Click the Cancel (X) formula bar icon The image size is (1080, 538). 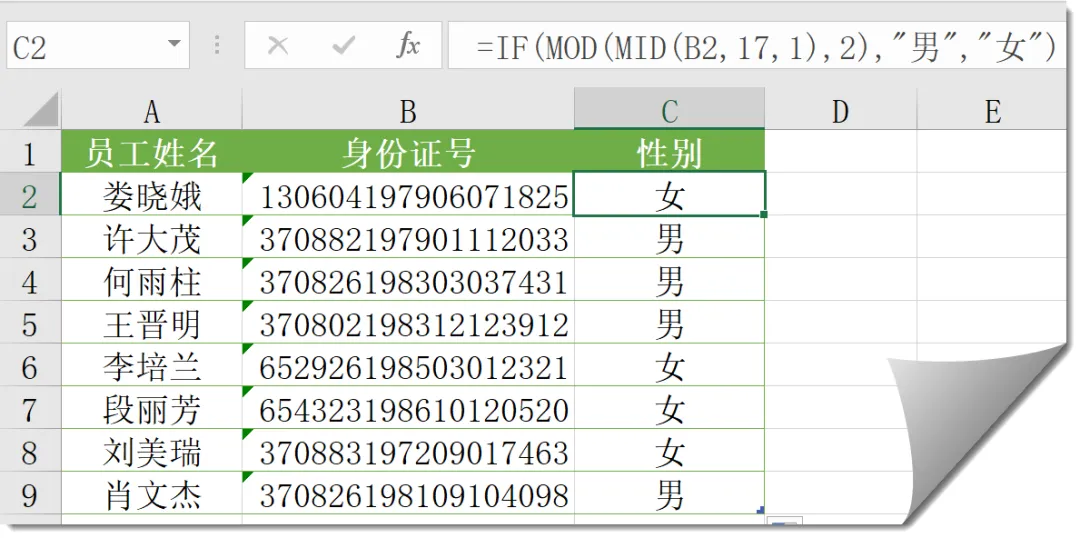click(x=278, y=46)
